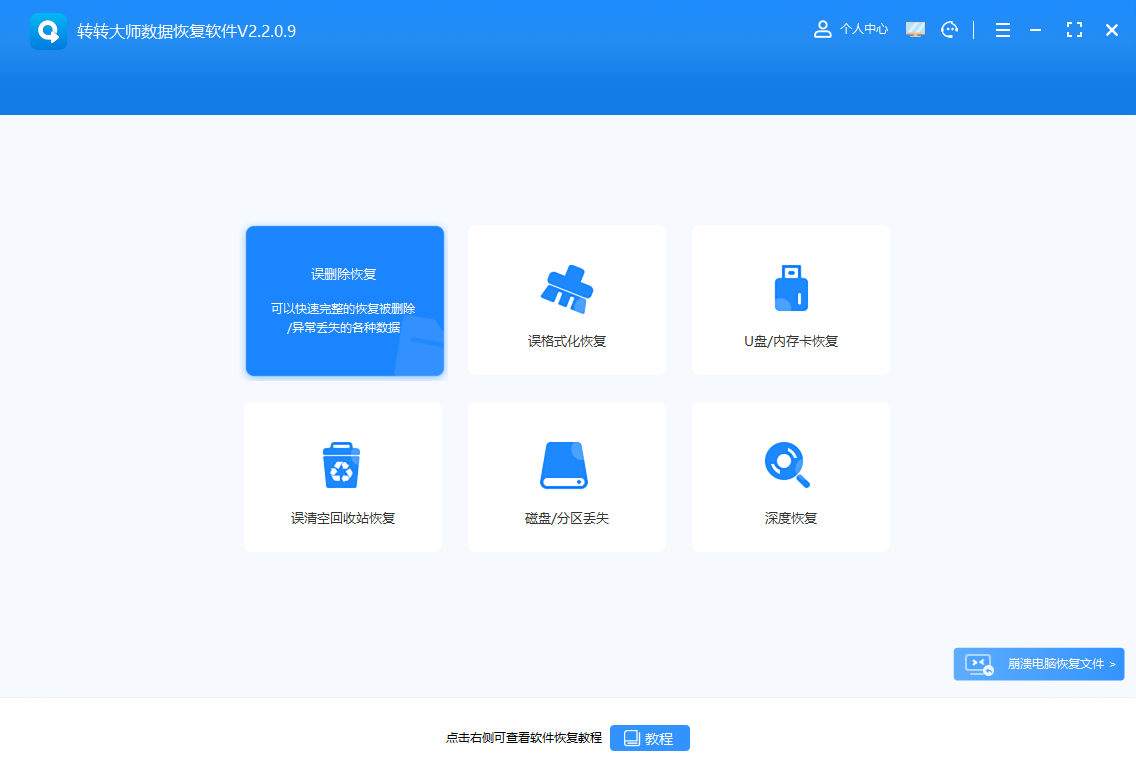Screen dimensions: 1136x778
Task: Click the user profile icon
Action: pos(822,29)
